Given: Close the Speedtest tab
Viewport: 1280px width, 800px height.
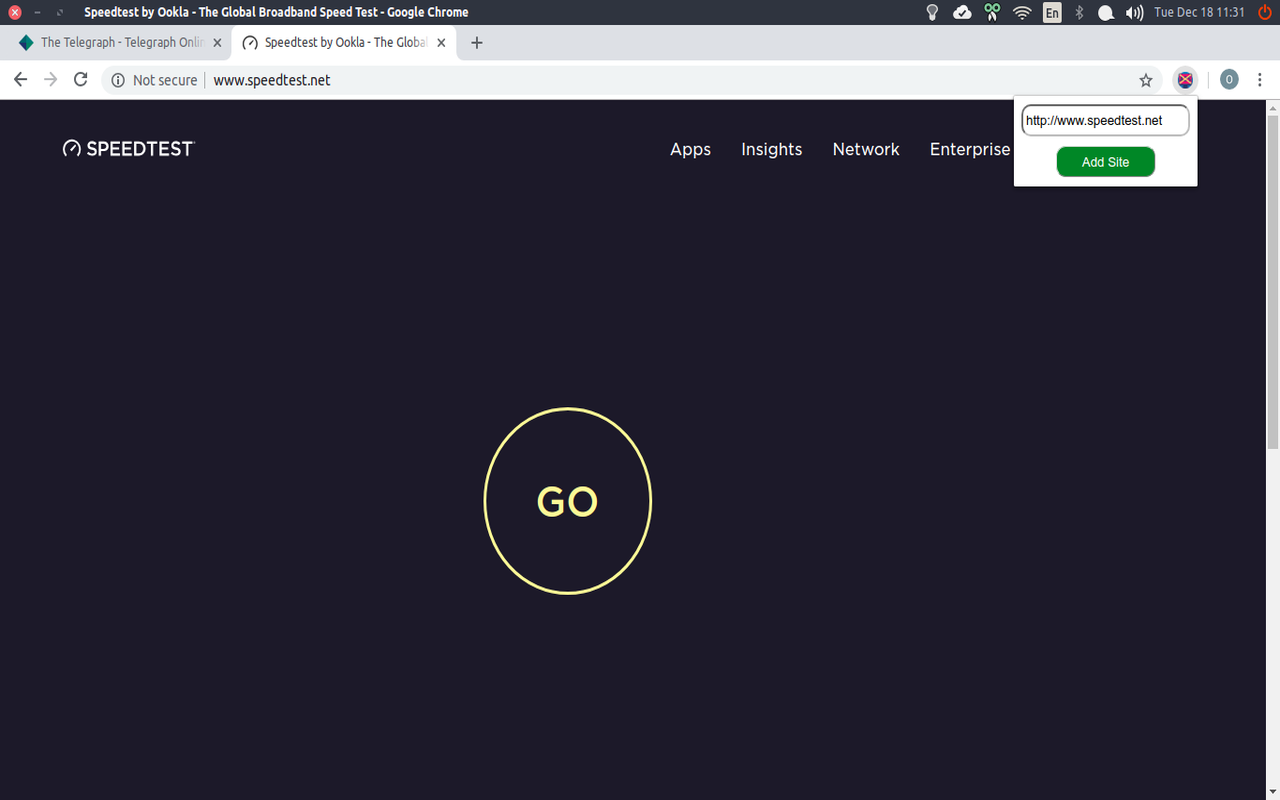Looking at the screenshot, I should tap(441, 43).
